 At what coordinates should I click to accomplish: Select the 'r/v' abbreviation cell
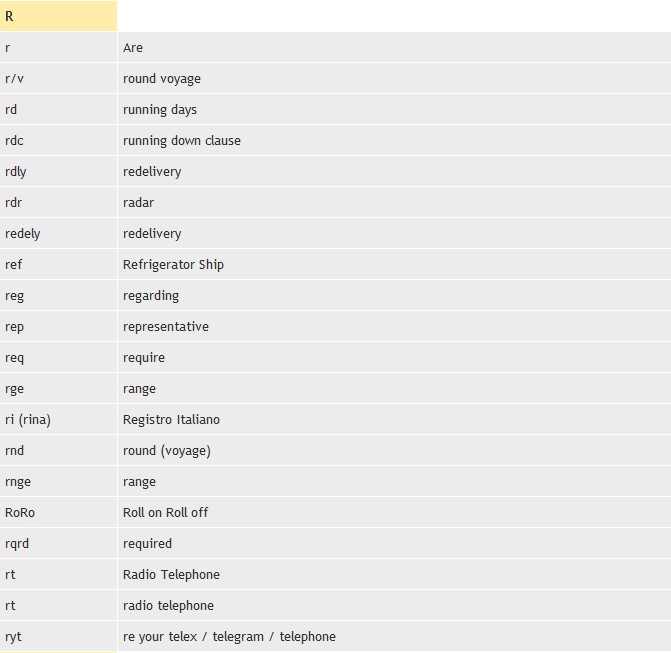click(15, 79)
